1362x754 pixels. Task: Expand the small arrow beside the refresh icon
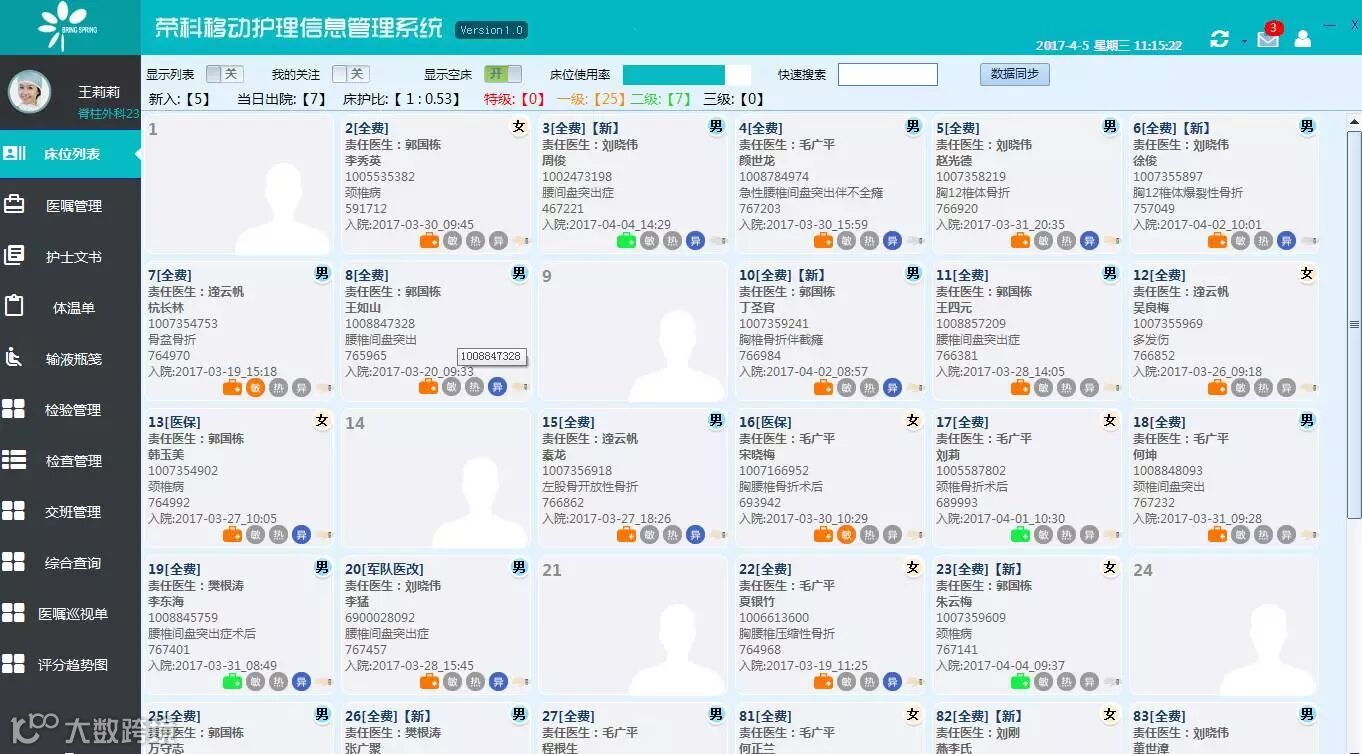pyautogui.click(x=1243, y=42)
